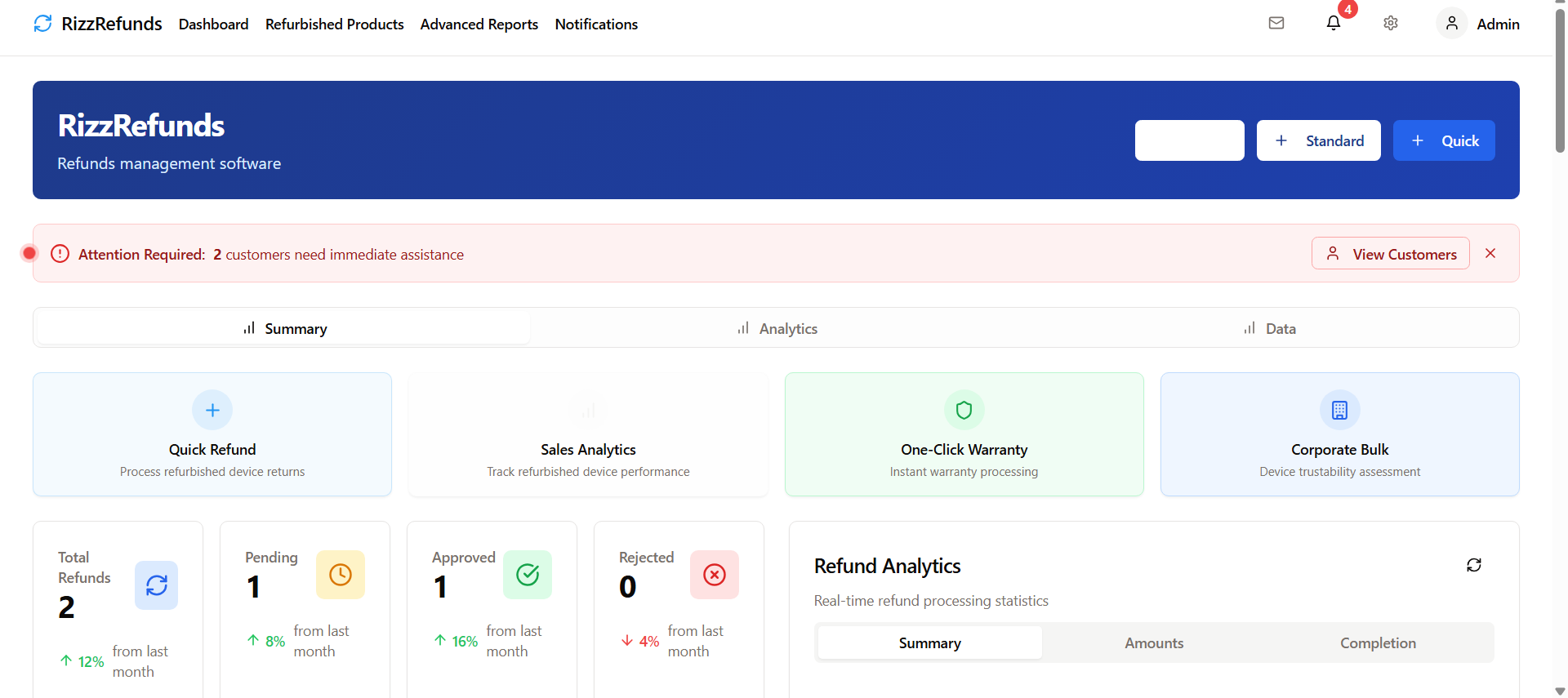Open the Quick Refund card
Viewport: 1568px width, 698px height.
pos(212,434)
